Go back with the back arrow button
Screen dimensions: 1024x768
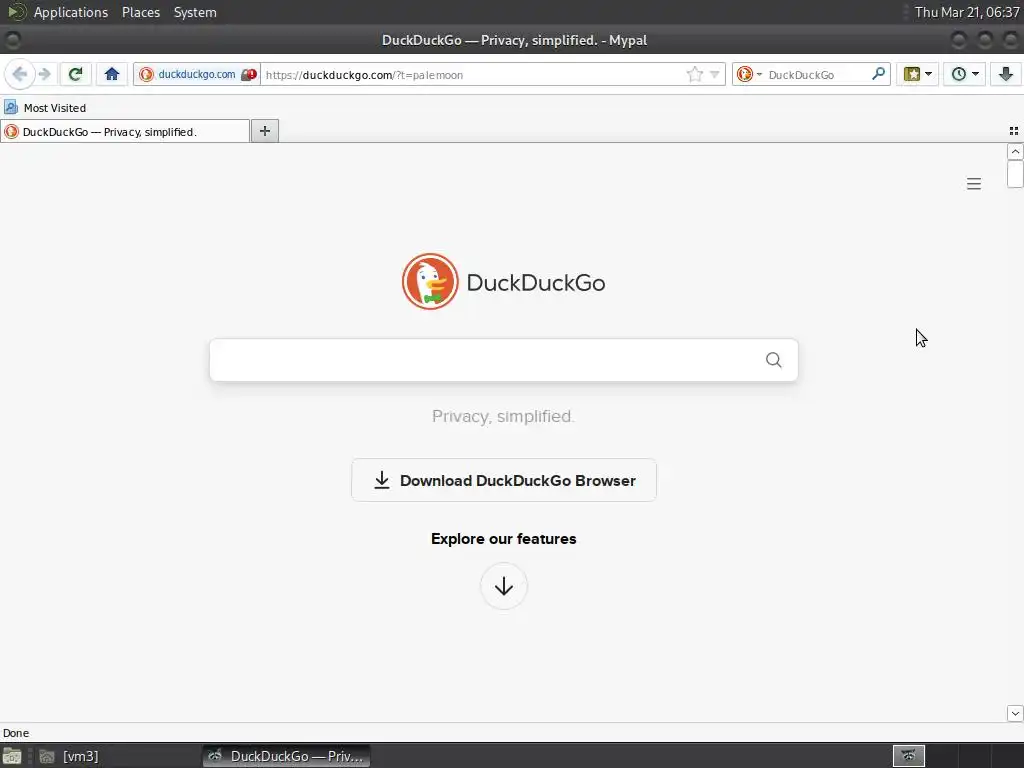20,74
